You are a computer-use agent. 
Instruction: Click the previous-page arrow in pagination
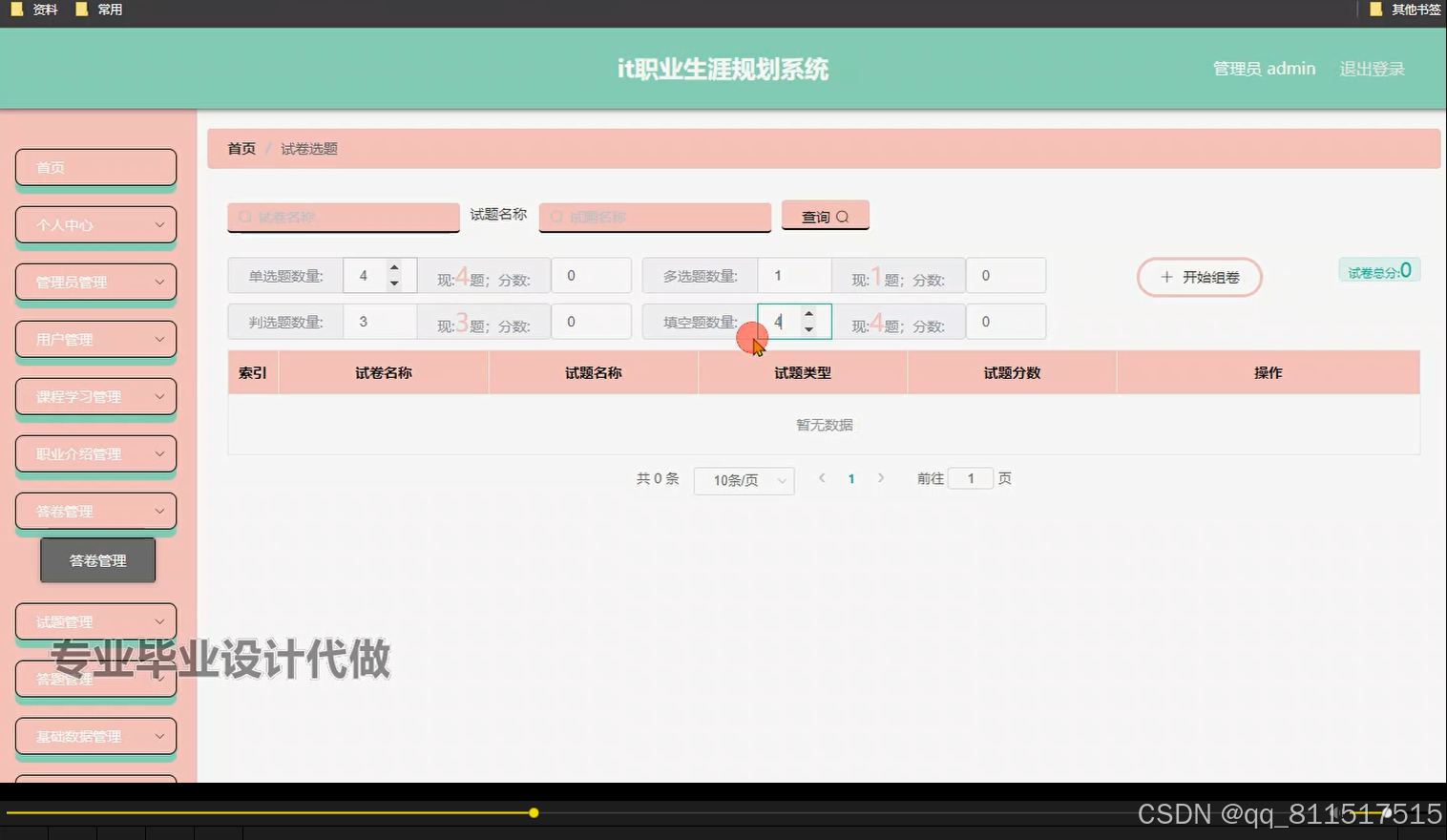pyautogui.click(x=821, y=478)
